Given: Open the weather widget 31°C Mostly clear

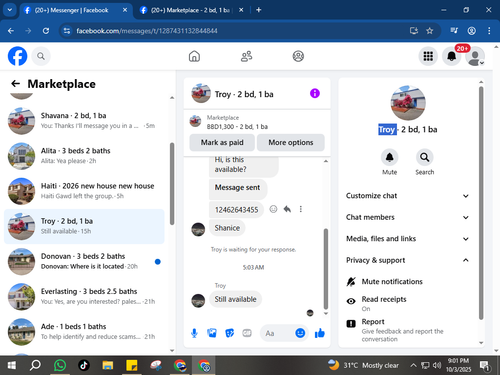Looking at the screenshot, I should 363,365.
